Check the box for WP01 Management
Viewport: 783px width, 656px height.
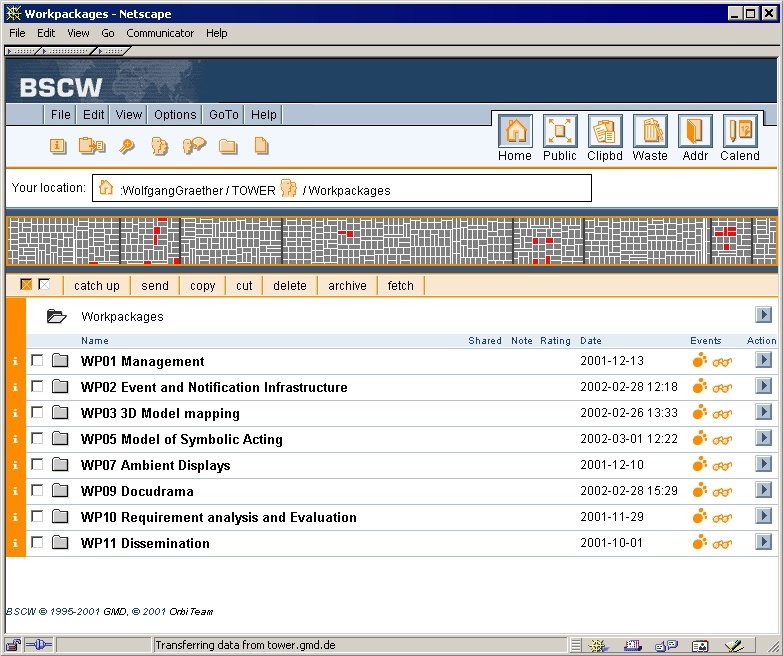pos(37,361)
